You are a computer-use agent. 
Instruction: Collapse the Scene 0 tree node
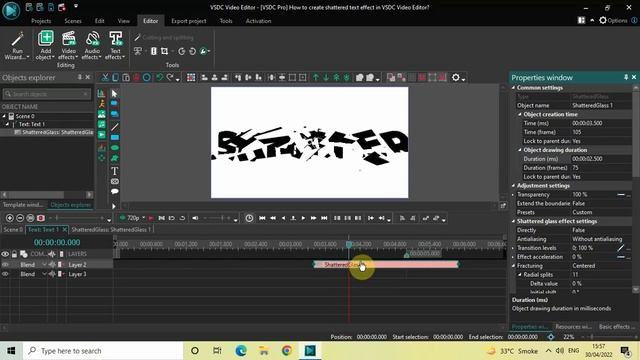pyautogui.click(x=4, y=116)
